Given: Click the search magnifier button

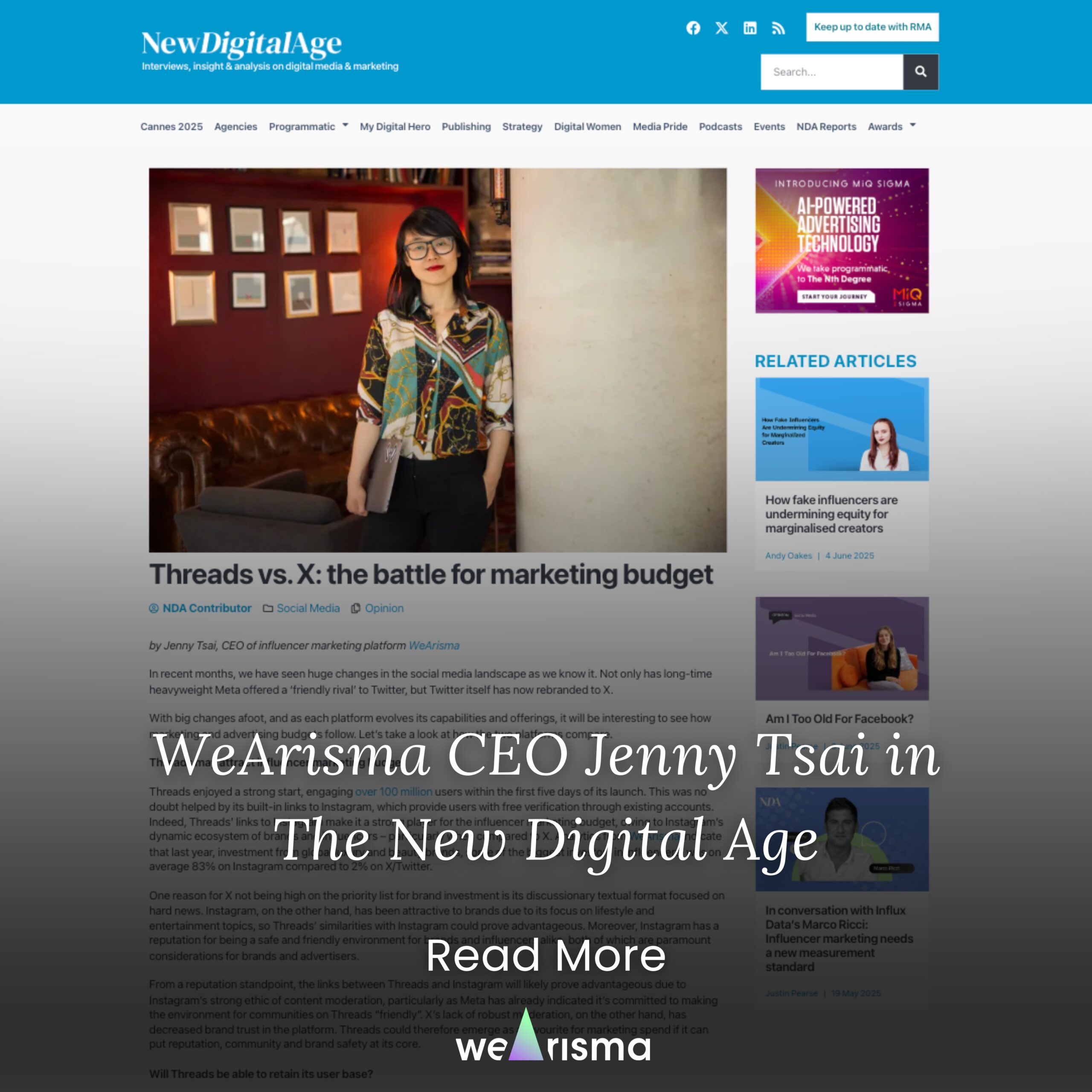Looking at the screenshot, I should [x=920, y=72].
